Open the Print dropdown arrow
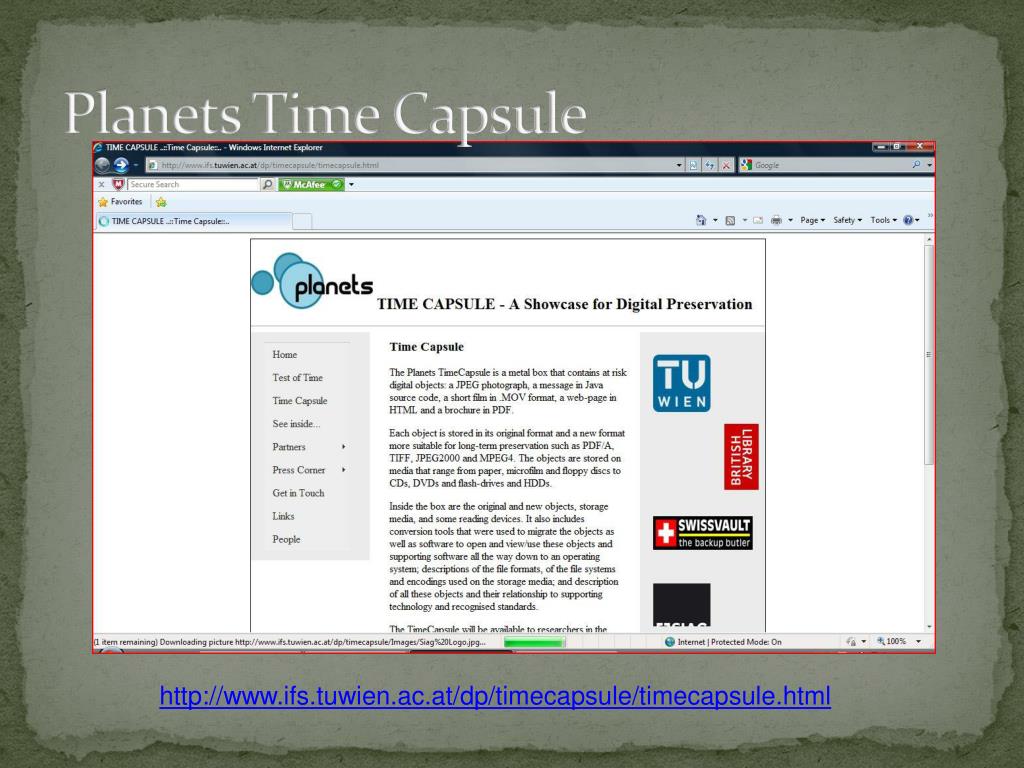Image resolution: width=1024 pixels, height=768 pixels. [790, 221]
